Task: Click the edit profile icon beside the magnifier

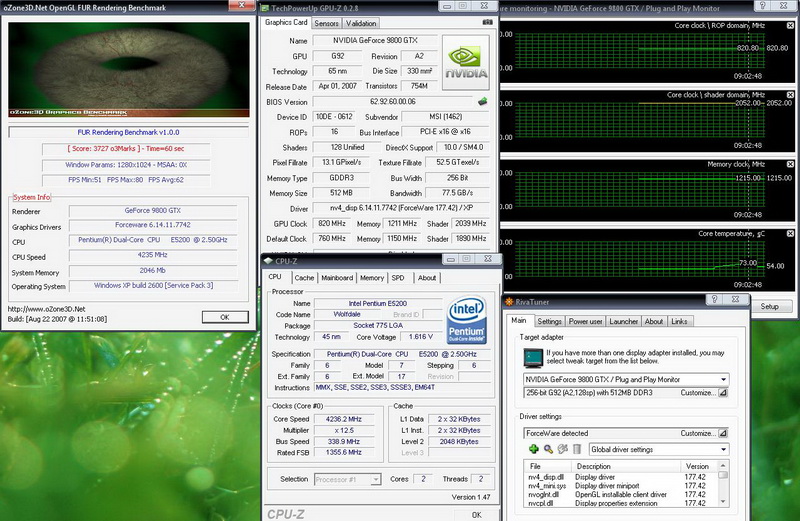Action: point(563,449)
